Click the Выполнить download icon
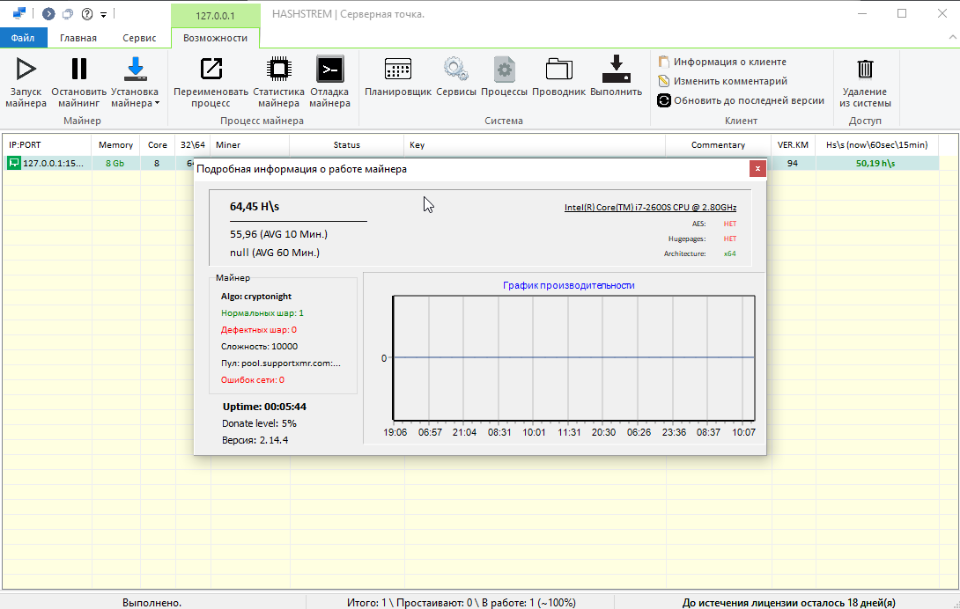This screenshot has width=960, height=609. (x=616, y=69)
